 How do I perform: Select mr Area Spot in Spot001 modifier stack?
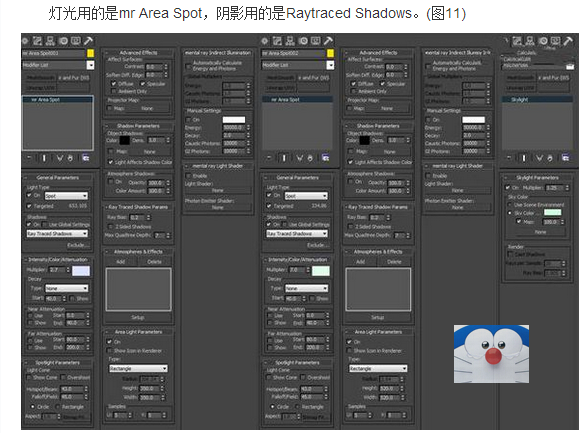click(58, 100)
